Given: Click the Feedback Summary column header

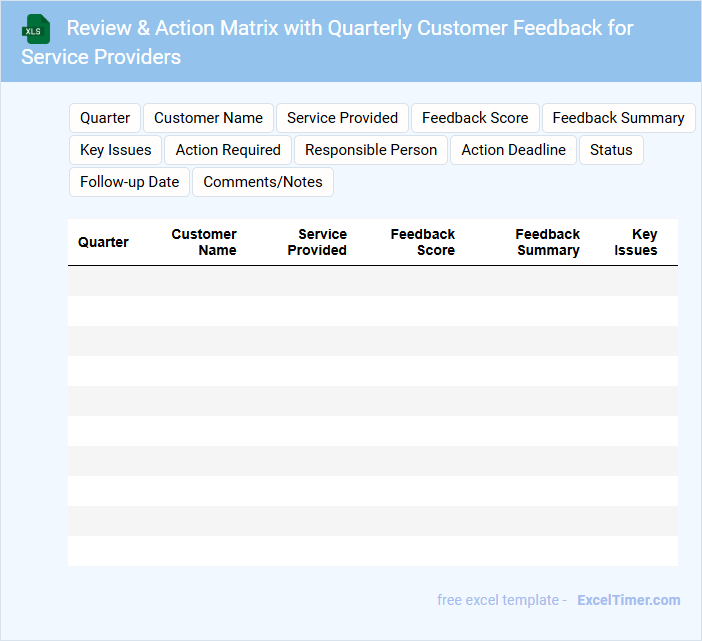Looking at the screenshot, I should pyautogui.click(x=547, y=242).
